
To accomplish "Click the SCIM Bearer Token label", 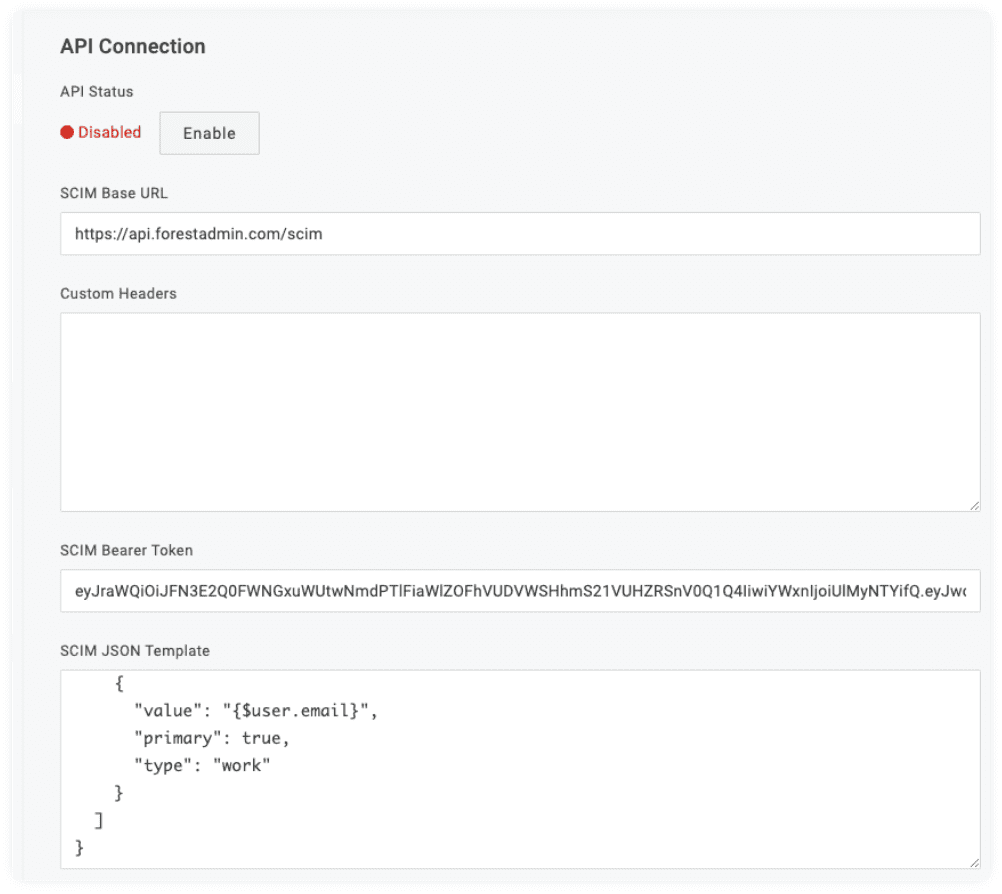I will [127, 550].
